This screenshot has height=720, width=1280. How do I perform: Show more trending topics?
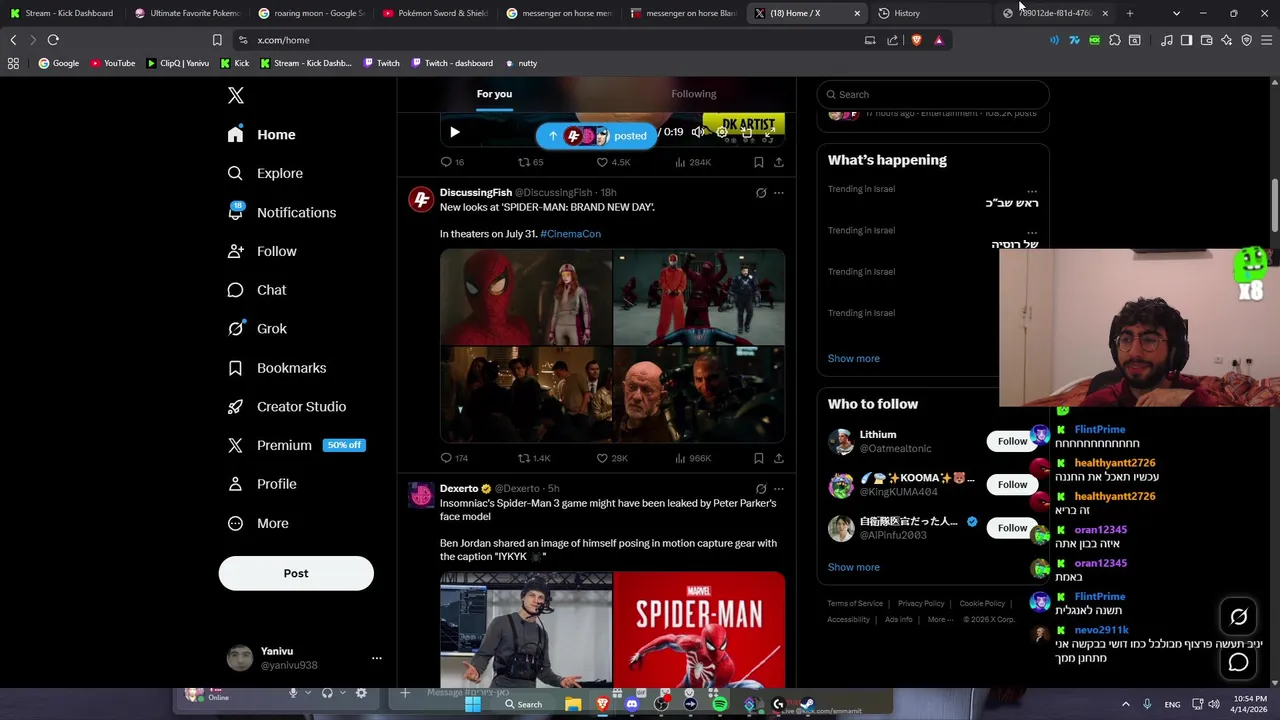[853, 358]
